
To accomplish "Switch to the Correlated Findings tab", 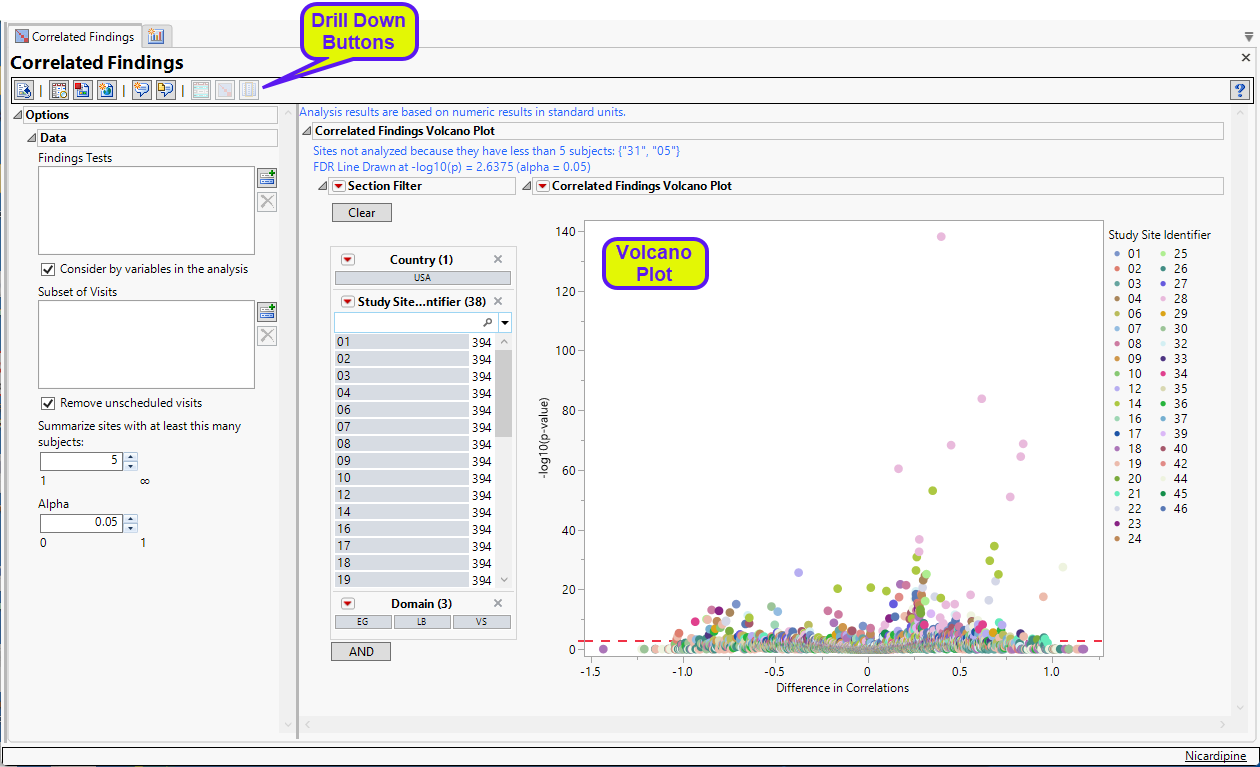I will 74,37.
